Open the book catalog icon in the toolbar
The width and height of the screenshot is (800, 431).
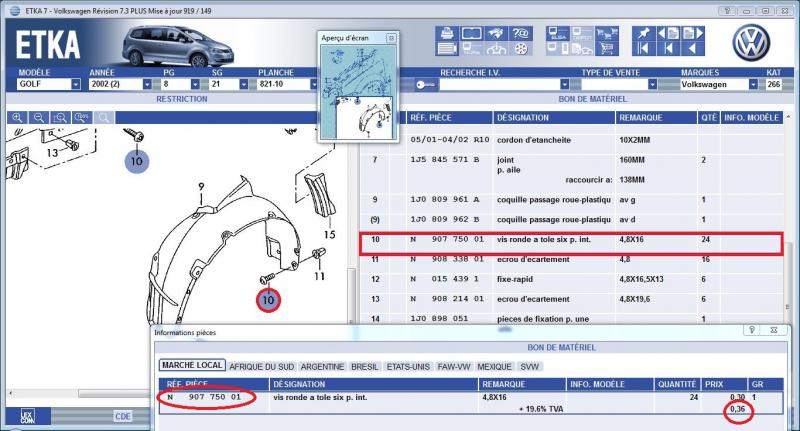[471, 33]
